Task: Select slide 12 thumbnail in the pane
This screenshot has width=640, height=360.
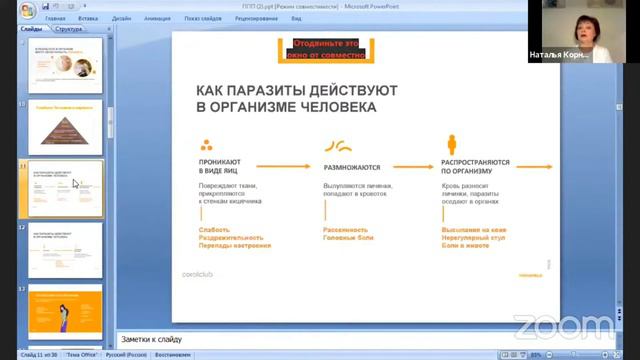Action: tap(65, 250)
